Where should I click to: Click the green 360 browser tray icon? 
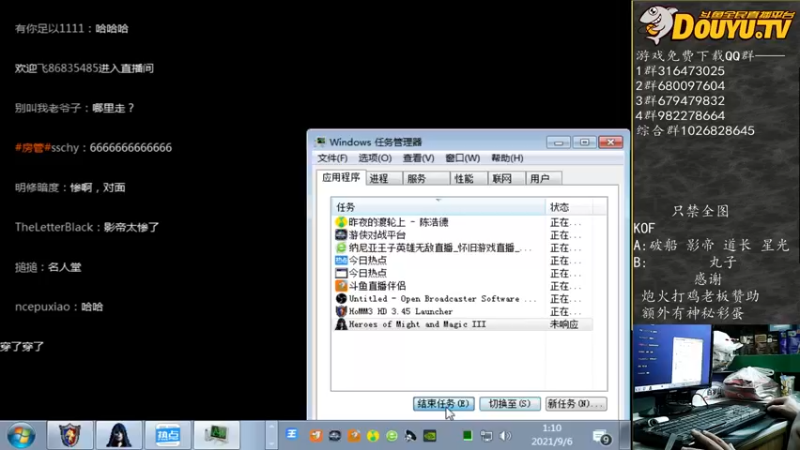point(392,436)
